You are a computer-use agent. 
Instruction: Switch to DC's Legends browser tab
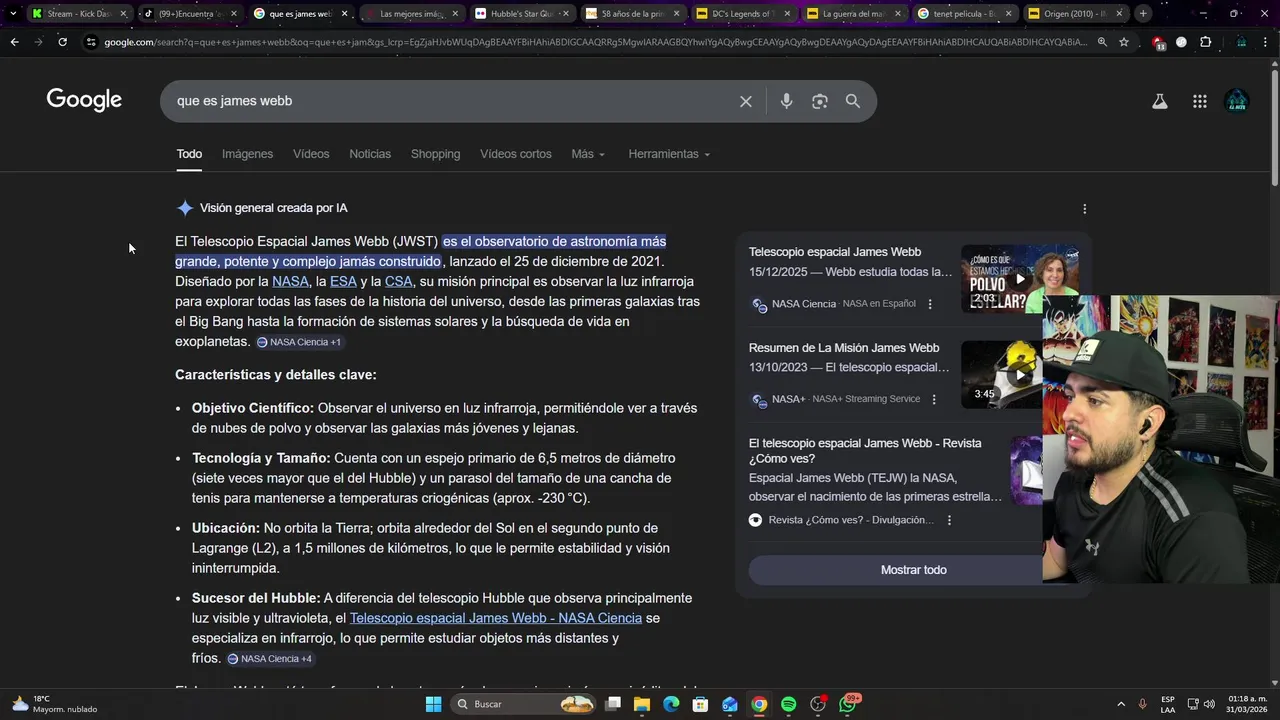(743, 14)
